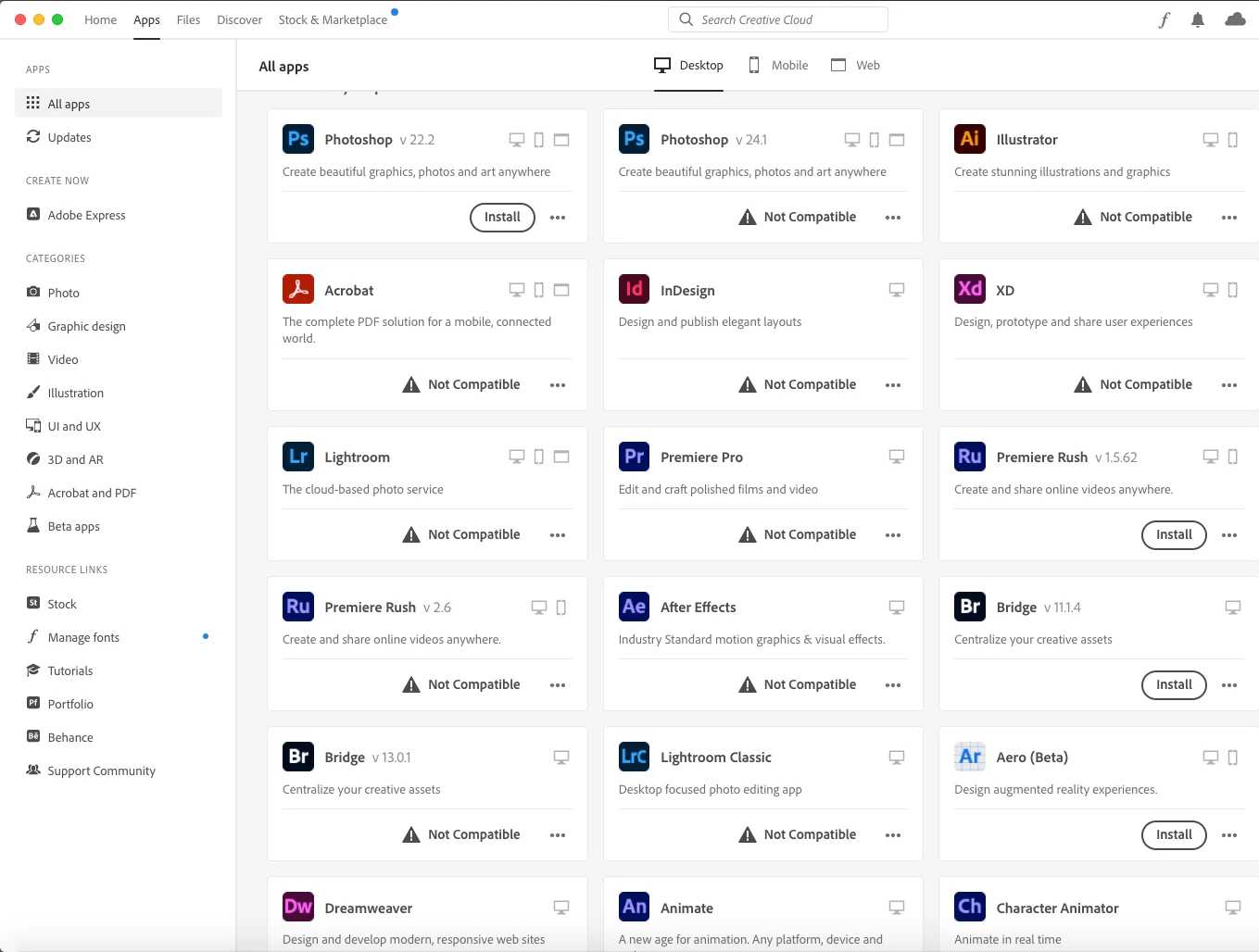Install Bridge v 11.1.4
This screenshot has width=1259, height=952.
click(1174, 684)
